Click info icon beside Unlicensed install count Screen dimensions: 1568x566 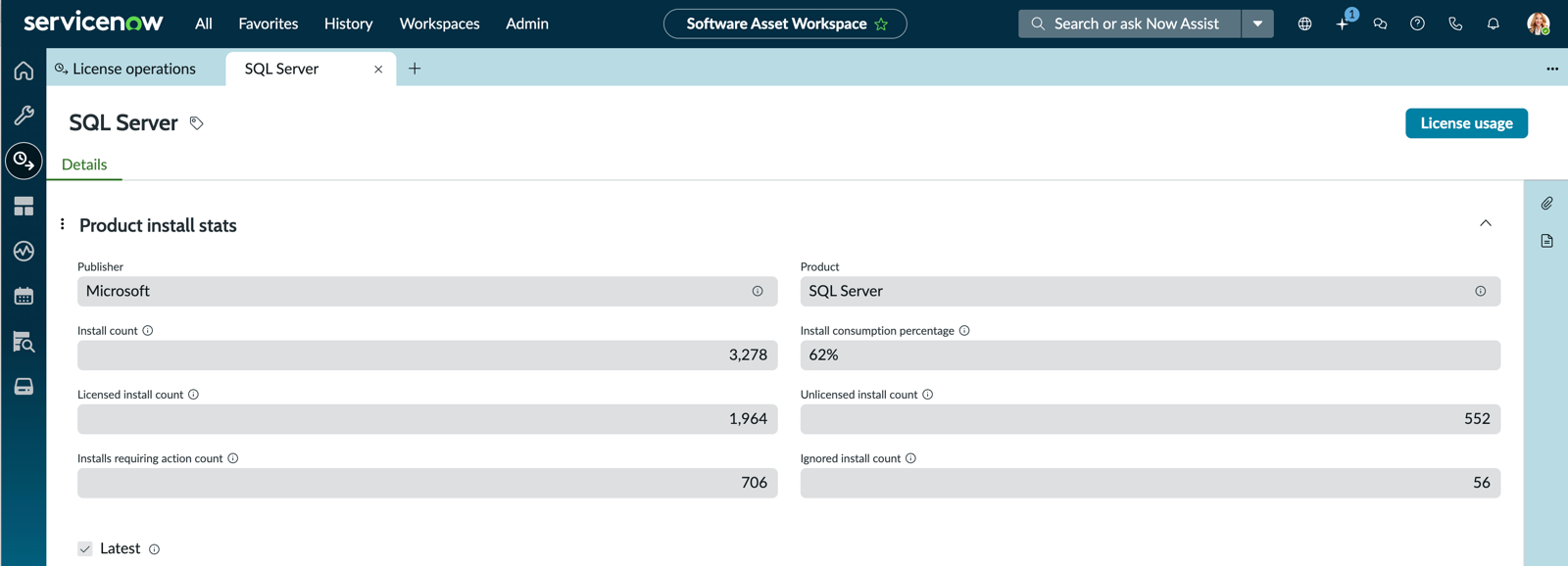[927, 395]
